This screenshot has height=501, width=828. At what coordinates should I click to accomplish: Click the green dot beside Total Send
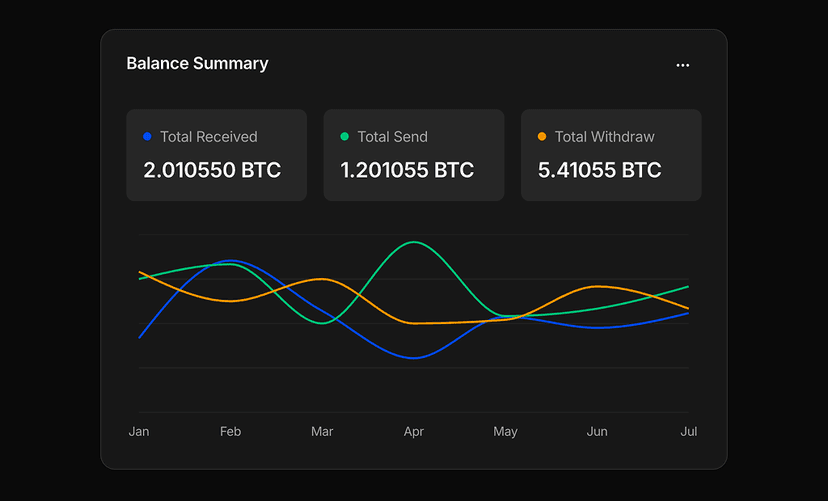point(345,137)
